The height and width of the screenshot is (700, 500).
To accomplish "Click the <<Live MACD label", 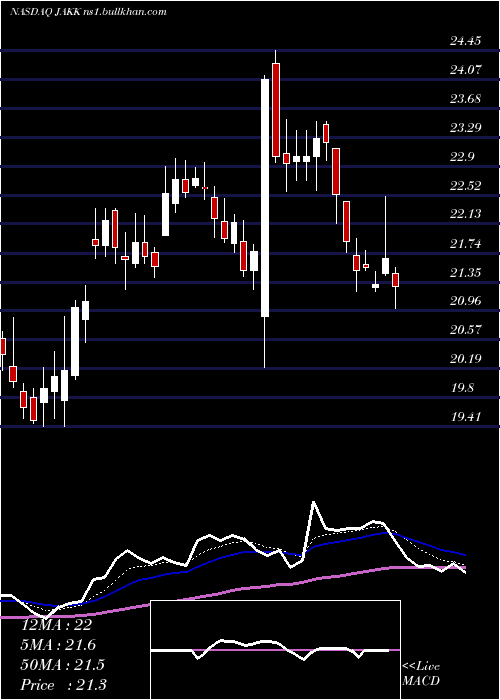I will (x=421, y=674).
